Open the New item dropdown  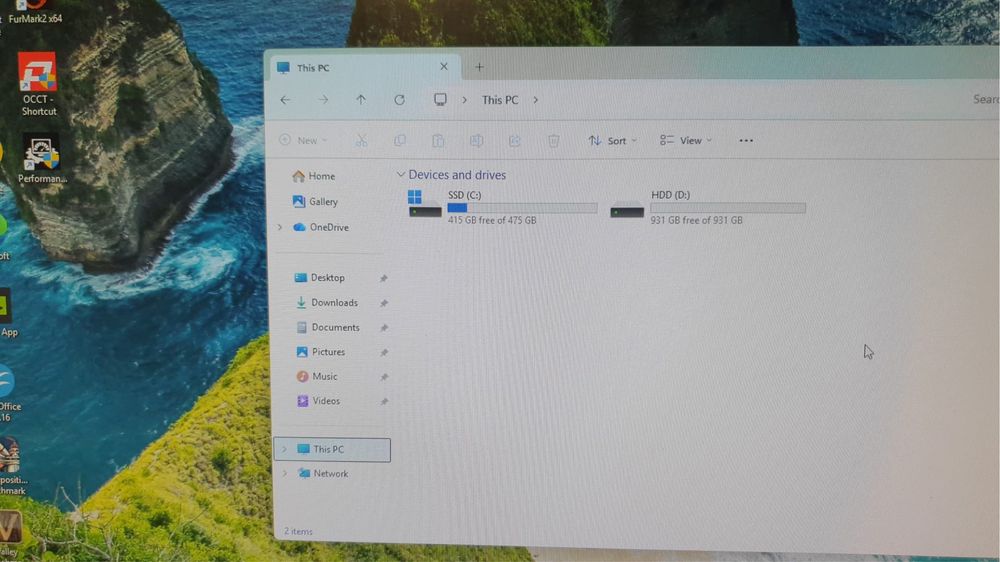click(x=304, y=140)
